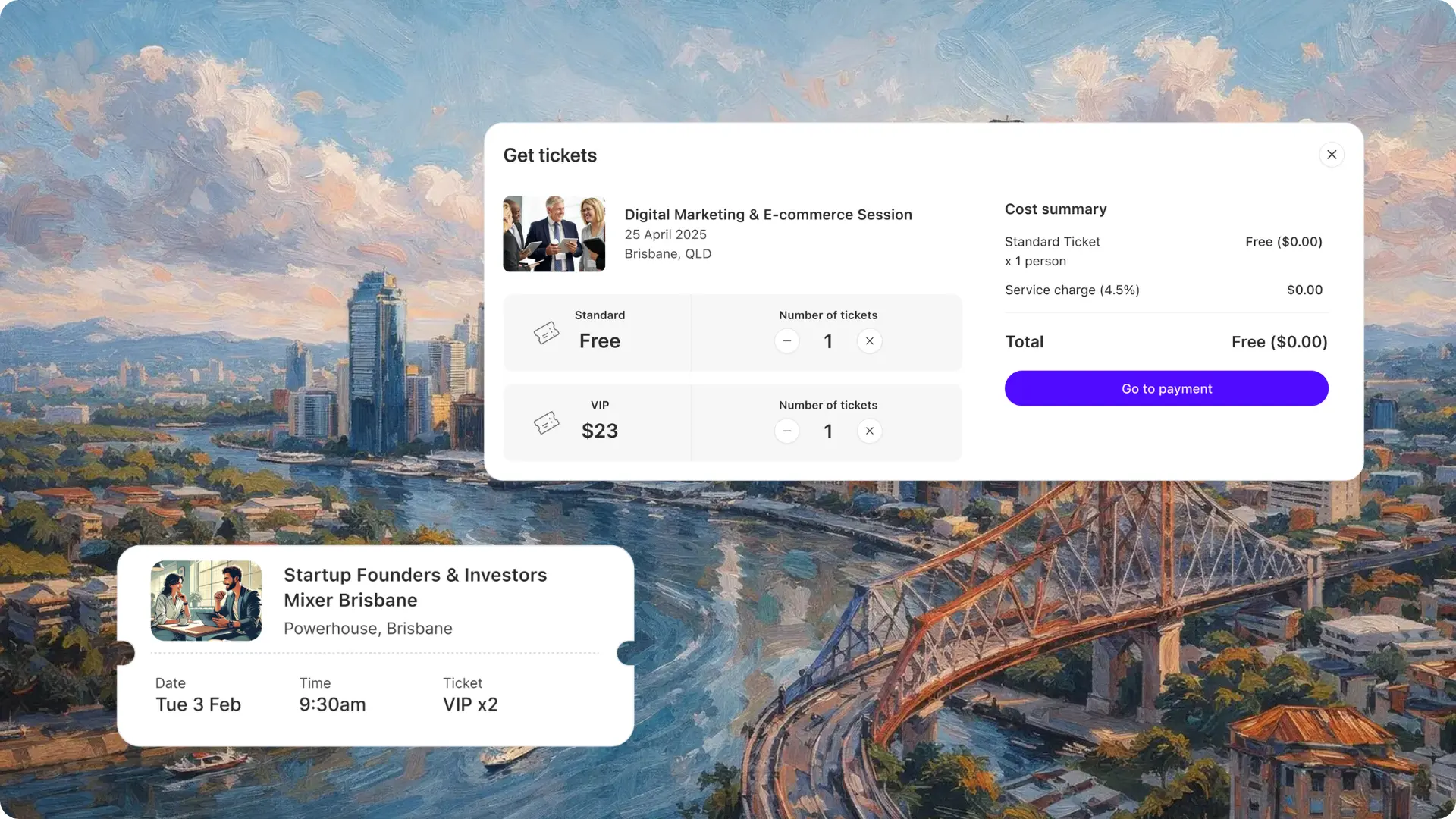1456x819 pixels.
Task: Remove Standard tickets with the X icon
Action: (869, 341)
